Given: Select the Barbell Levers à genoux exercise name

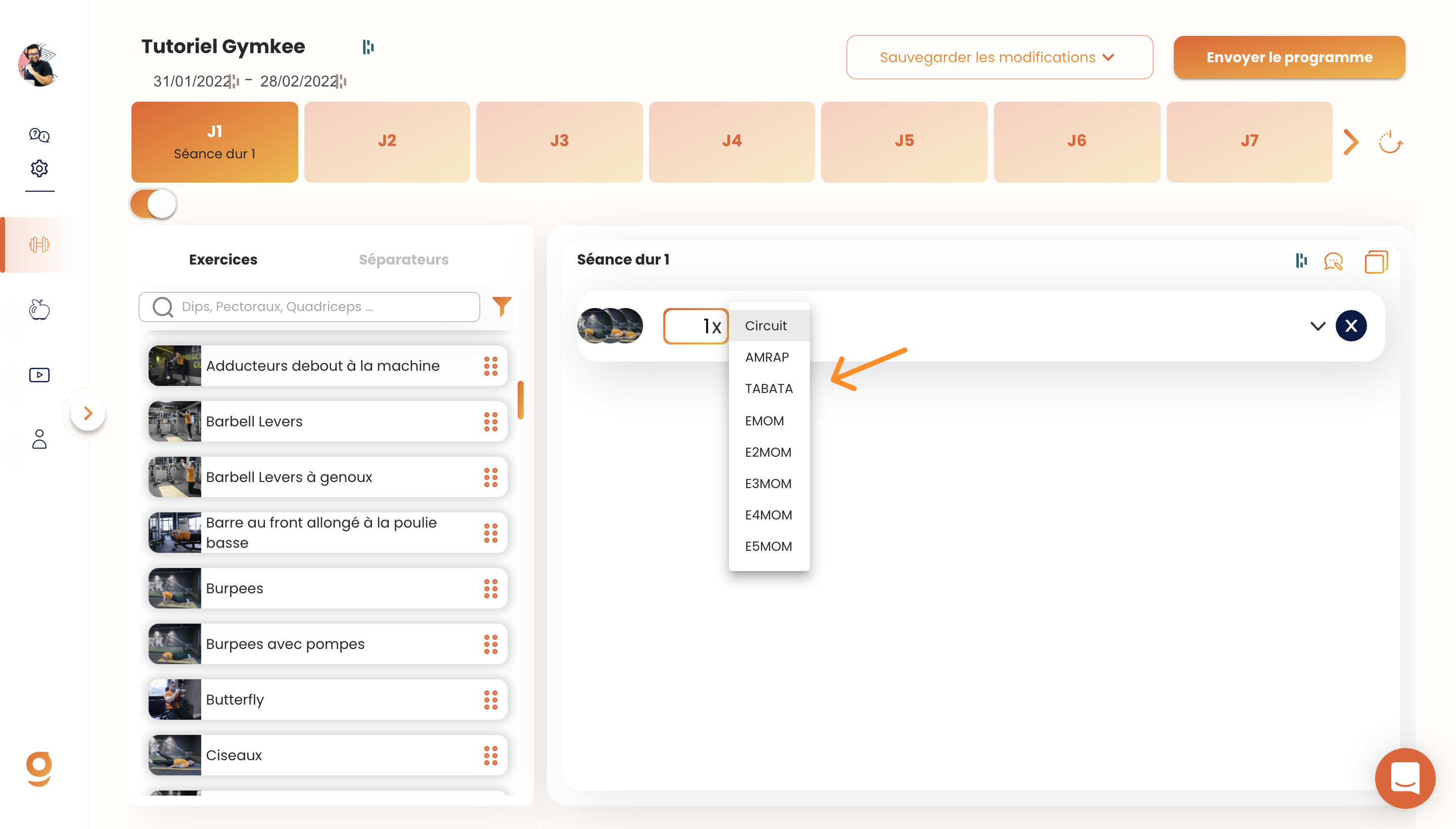Looking at the screenshot, I should [x=289, y=477].
